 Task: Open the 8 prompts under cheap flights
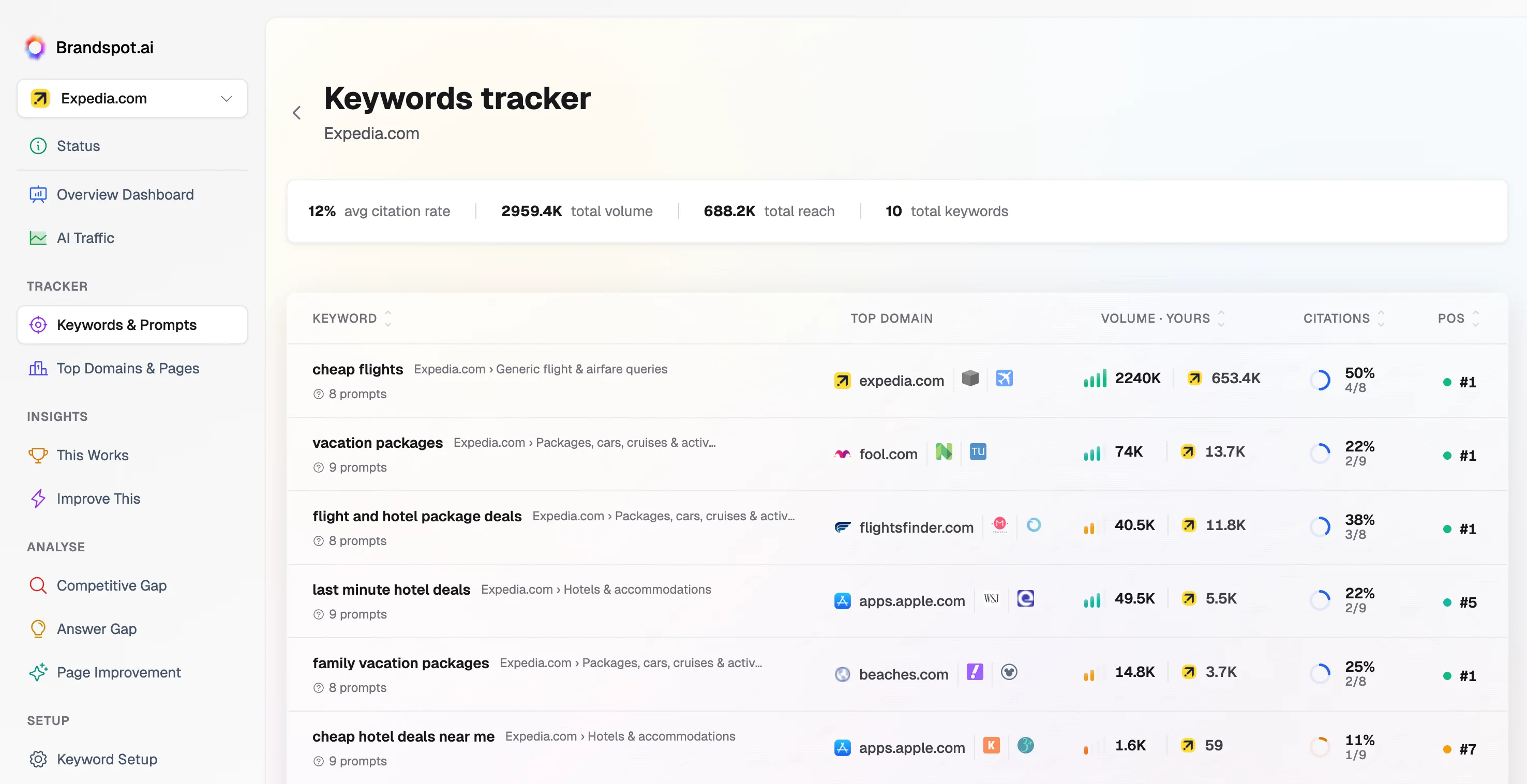point(350,394)
